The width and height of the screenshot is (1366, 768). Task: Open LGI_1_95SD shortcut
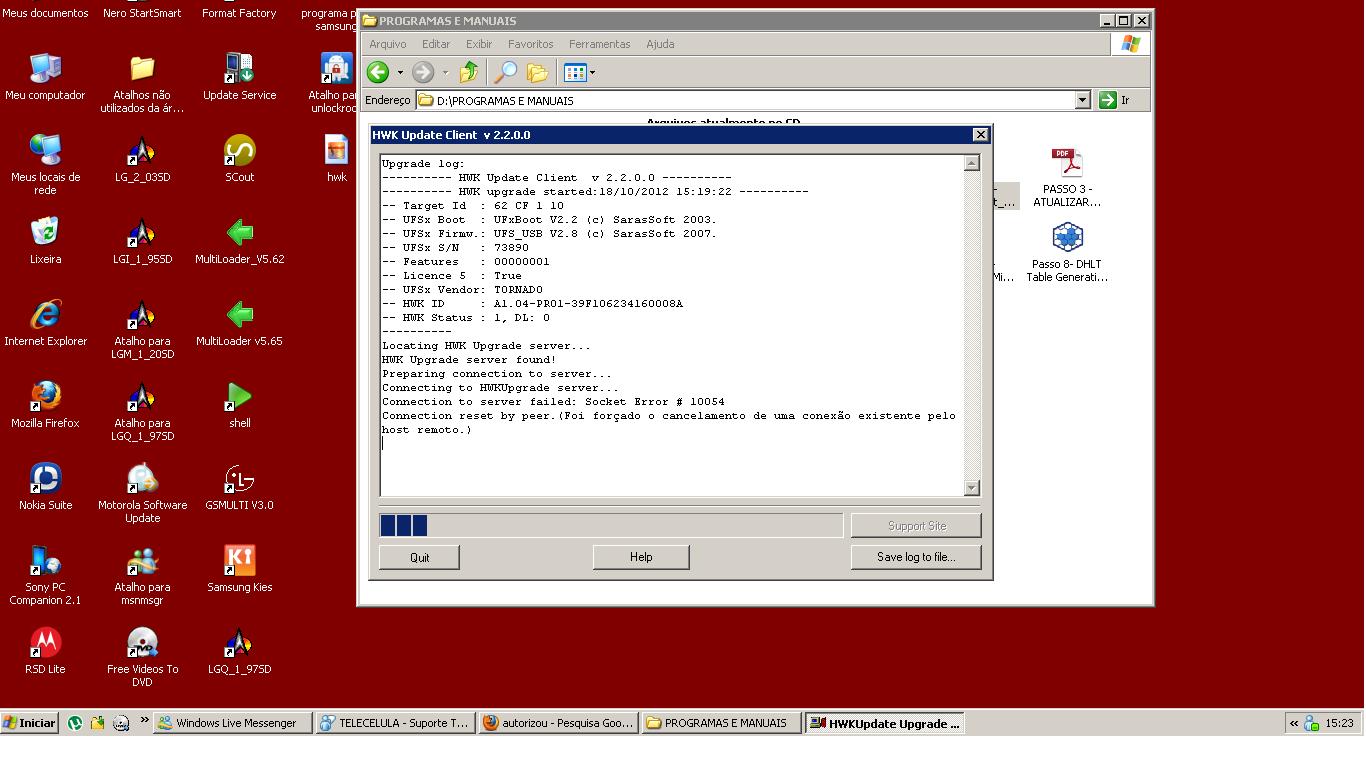coord(142,241)
